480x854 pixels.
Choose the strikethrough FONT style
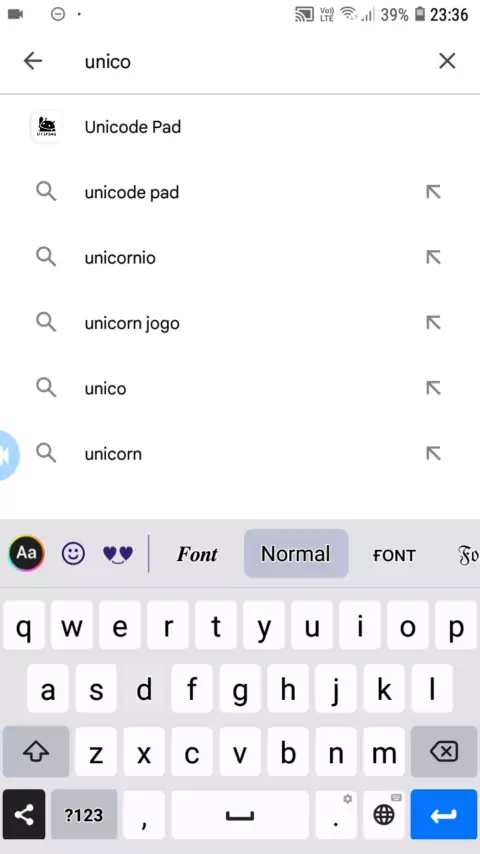394,555
